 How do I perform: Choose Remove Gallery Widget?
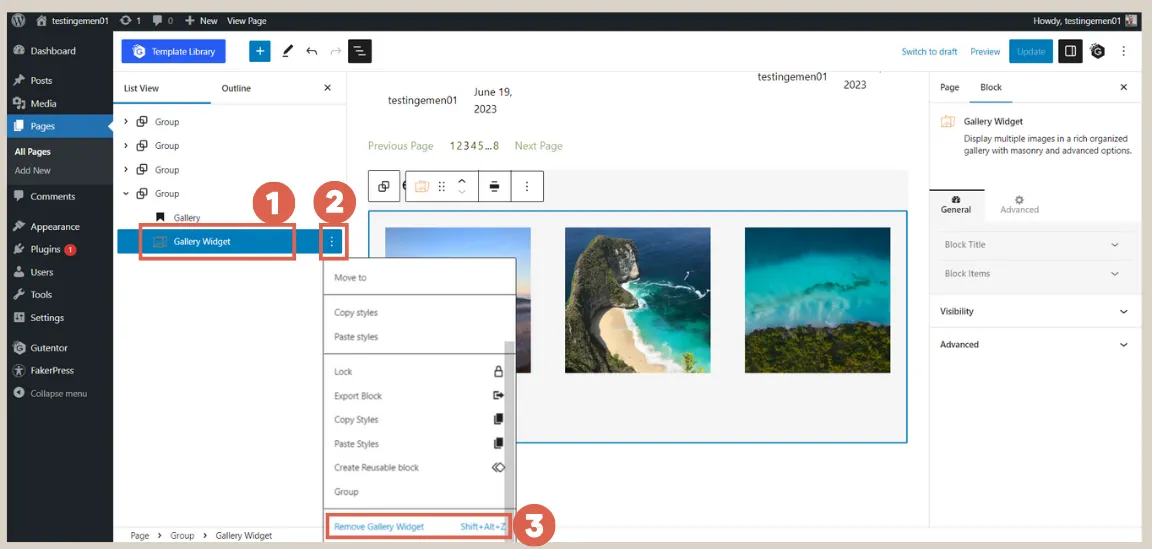point(418,526)
